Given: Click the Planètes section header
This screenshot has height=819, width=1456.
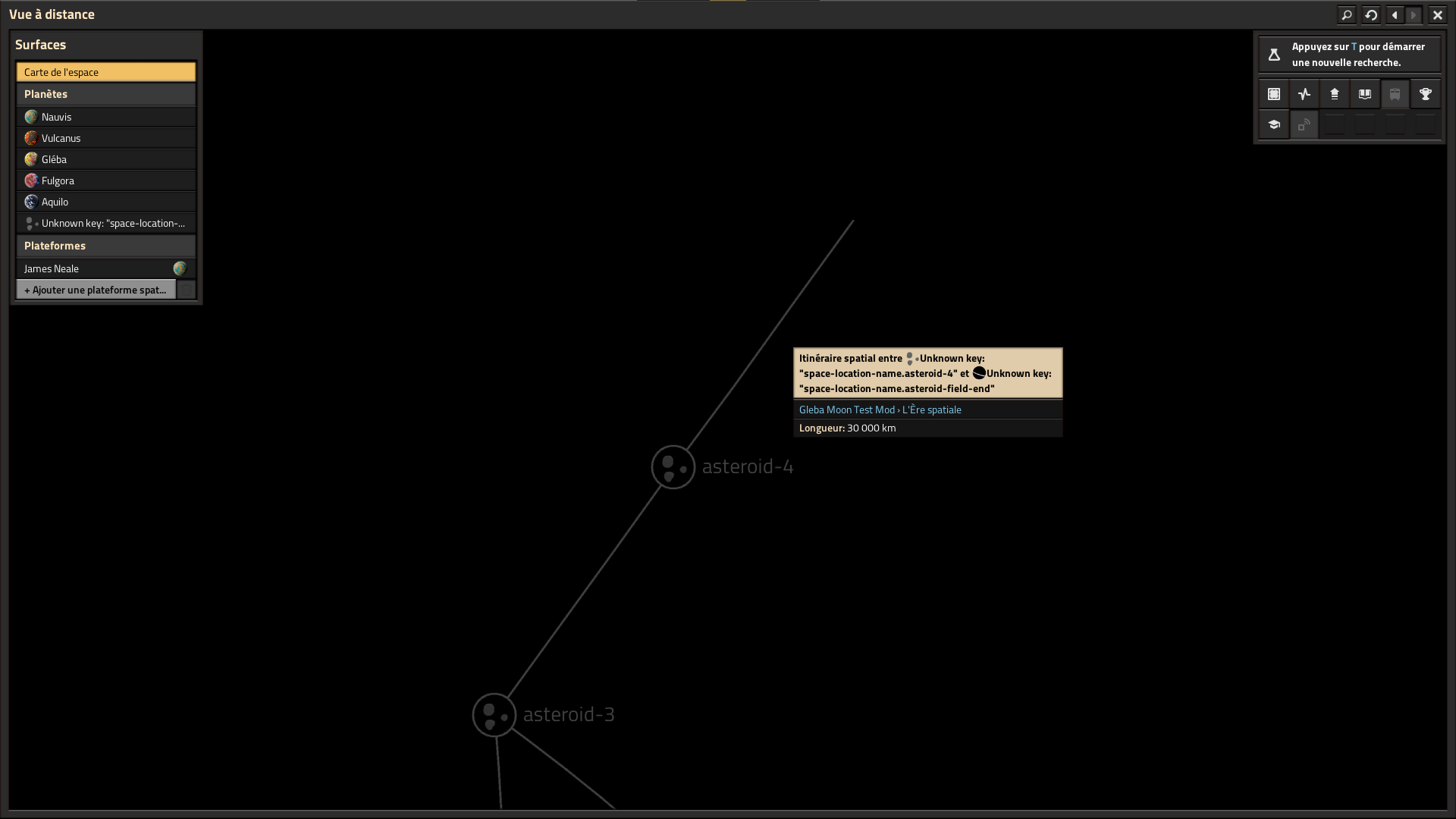Looking at the screenshot, I should (106, 94).
